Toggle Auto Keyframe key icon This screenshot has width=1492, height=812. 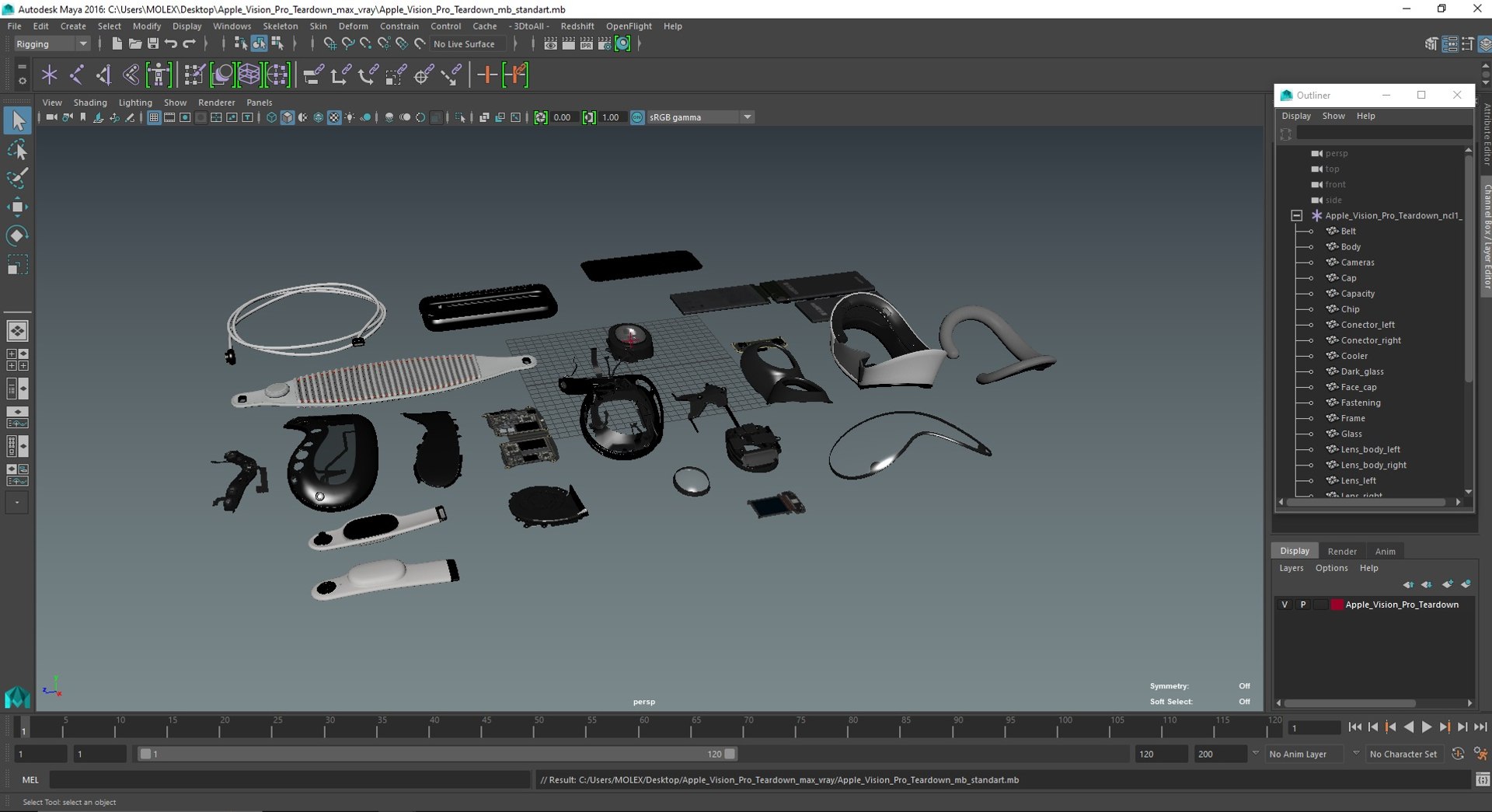pos(1458,754)
